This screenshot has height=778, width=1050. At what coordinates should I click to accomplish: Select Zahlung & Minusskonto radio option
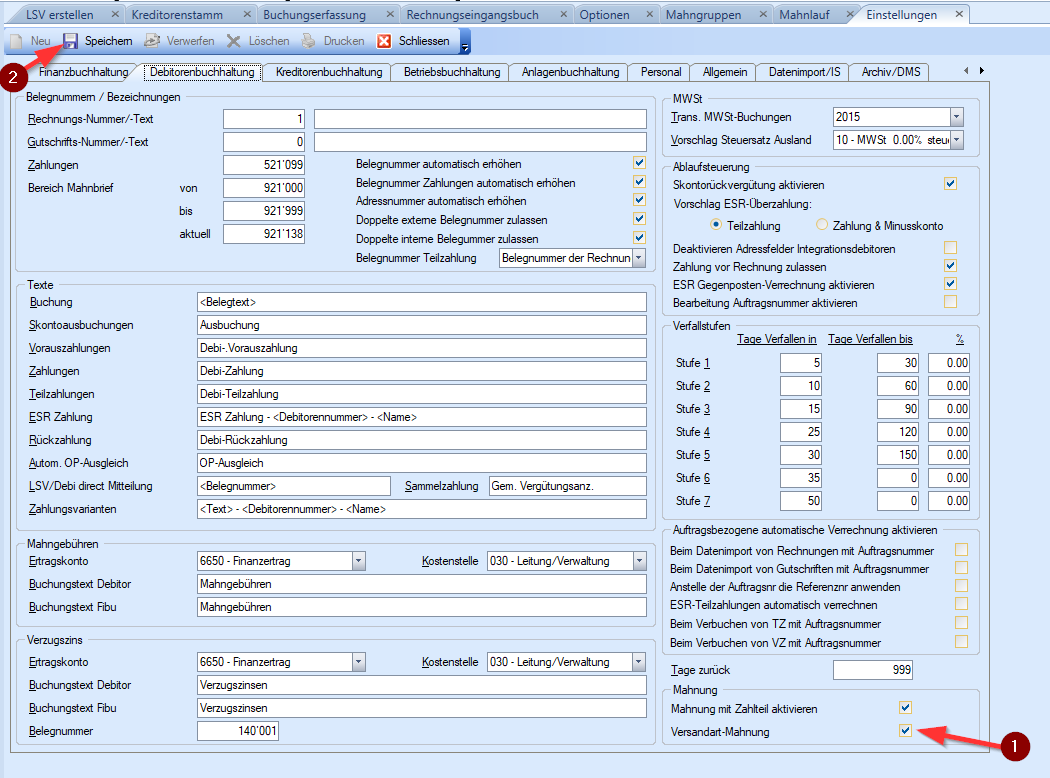coord(822,225)
